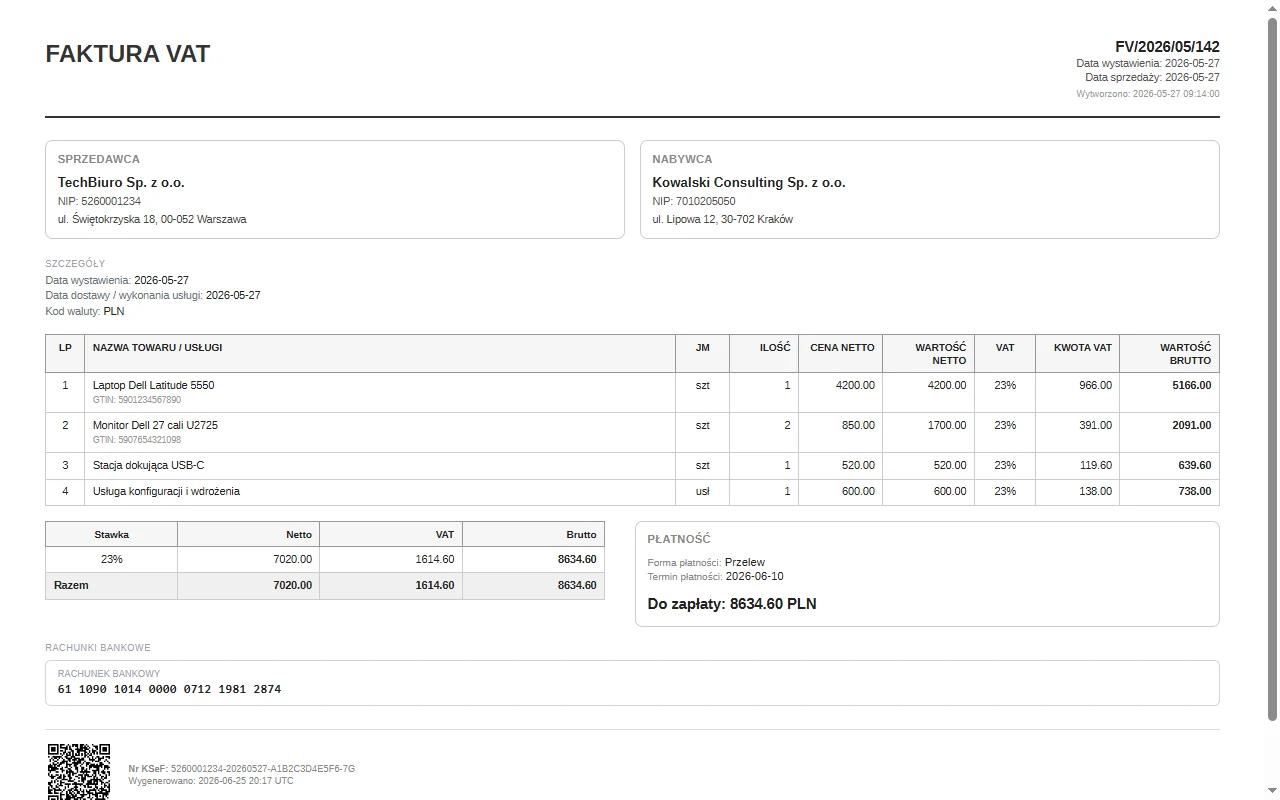Click the PŁATNOŚĆ section heading

tap(679, 539)
